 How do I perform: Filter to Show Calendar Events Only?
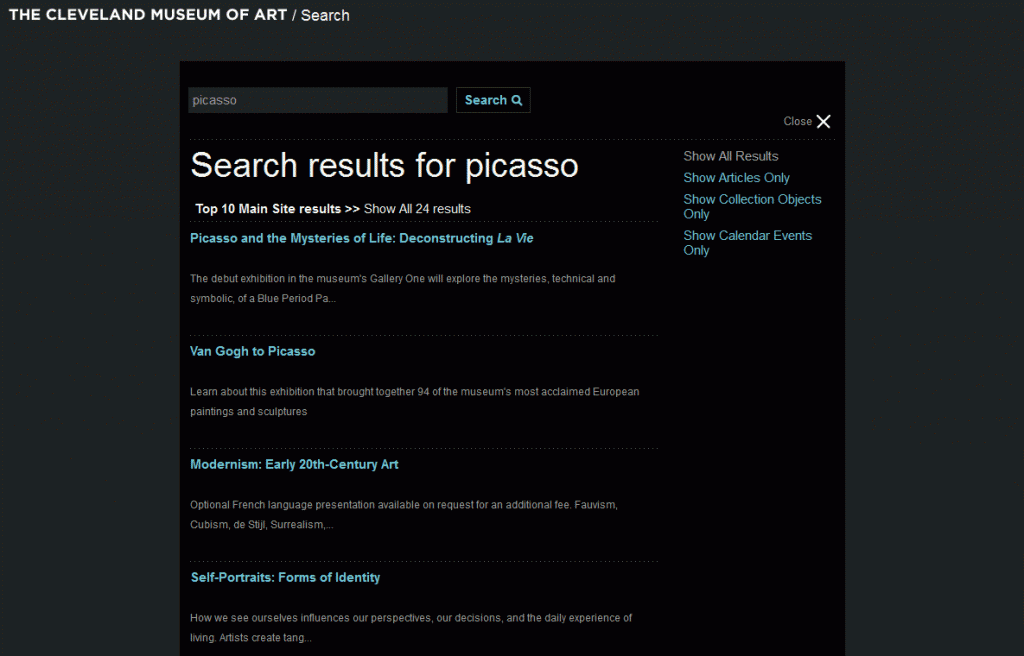pos(748,242)
